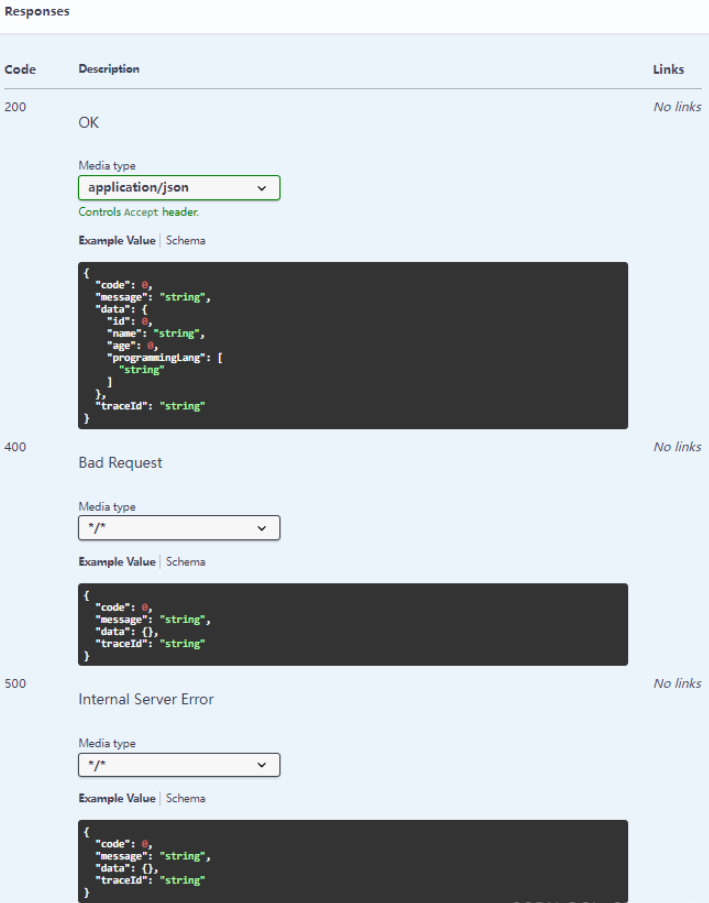Screen dimensions: 709x903
Task: Select Example Value tab under Internal Server Error
Action: click(117, 799)
